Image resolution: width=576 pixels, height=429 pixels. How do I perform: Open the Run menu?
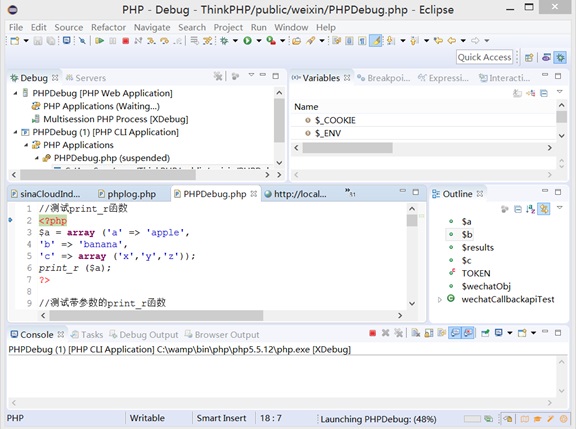[x=259, y=28]
